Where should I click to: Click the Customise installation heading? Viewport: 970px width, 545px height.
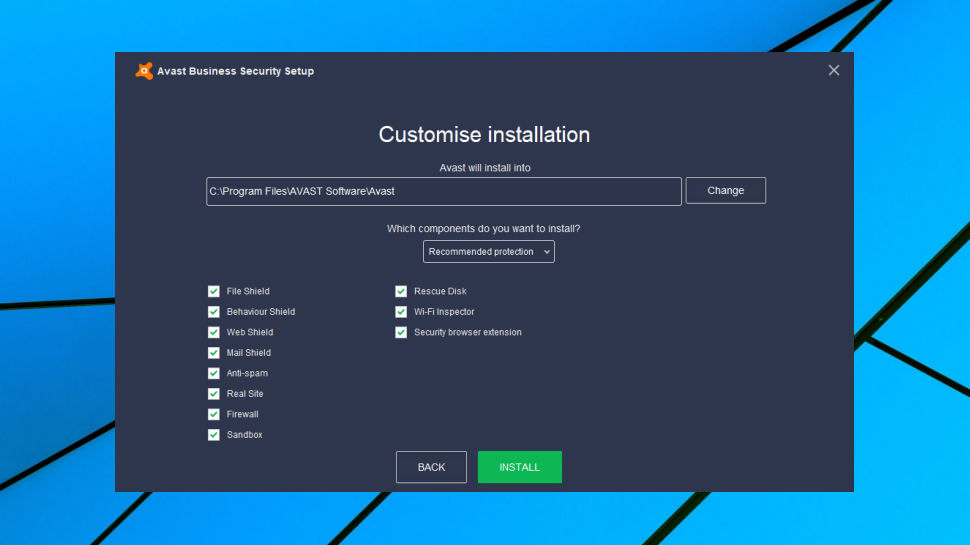(484, 135)
